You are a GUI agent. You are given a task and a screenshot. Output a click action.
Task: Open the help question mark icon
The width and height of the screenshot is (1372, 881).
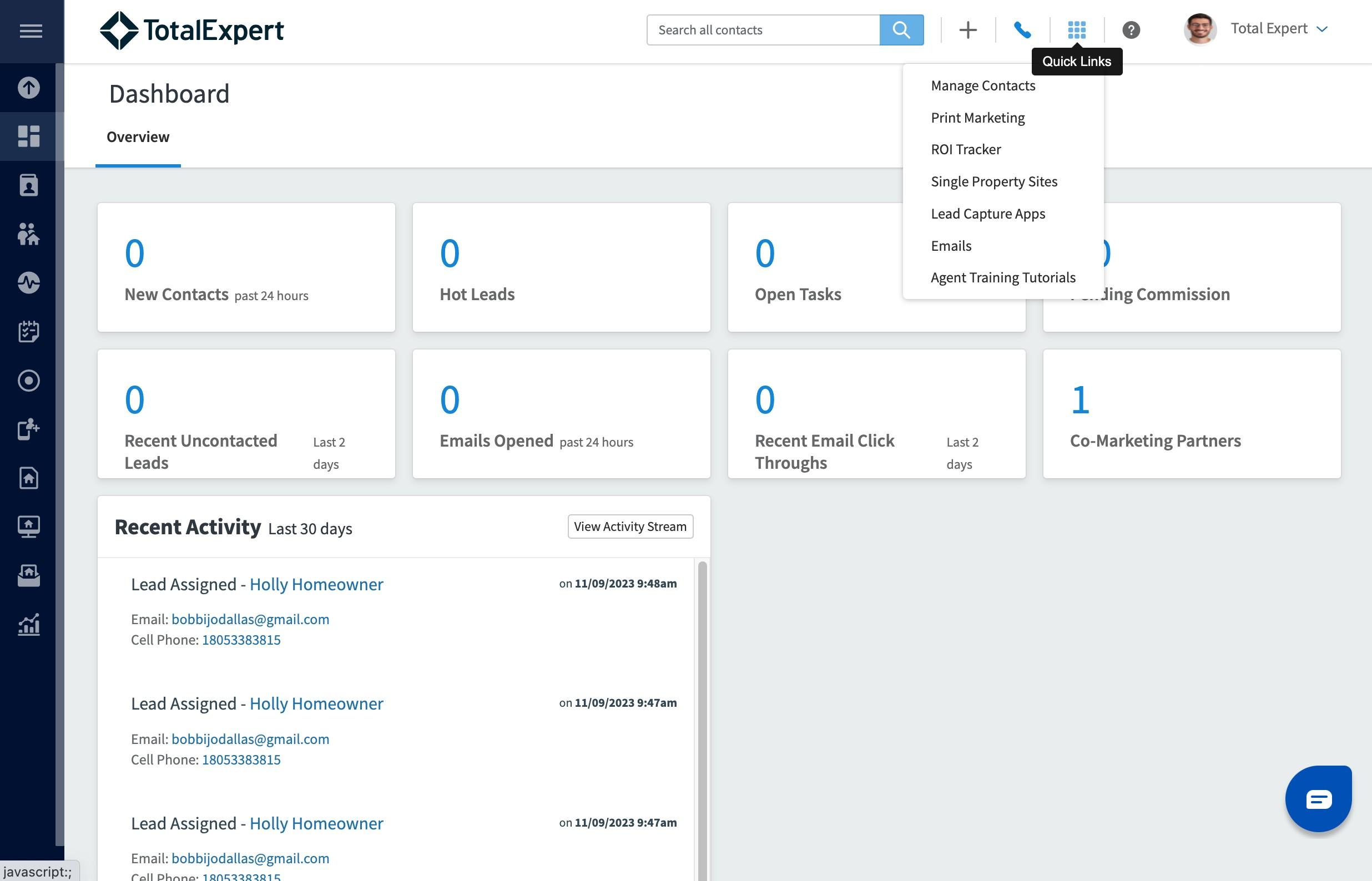pos(1131,30)
